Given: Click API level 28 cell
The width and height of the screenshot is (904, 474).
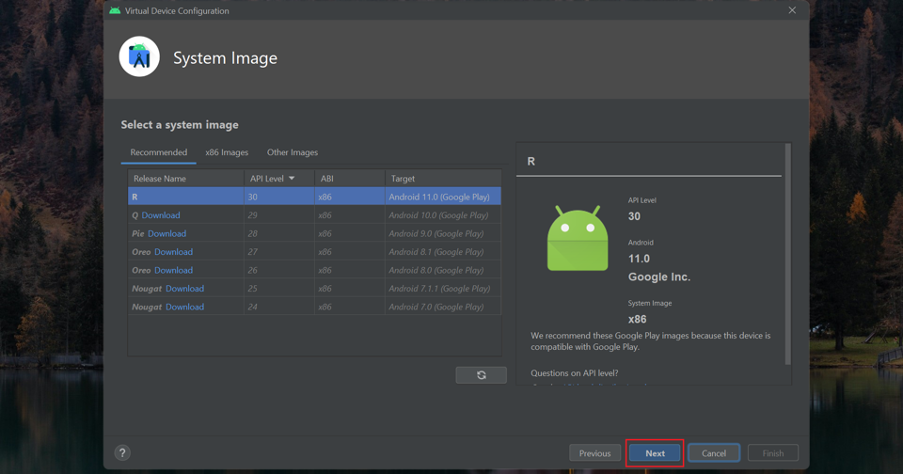Looking at the screenshot, I should pos(279,234).
